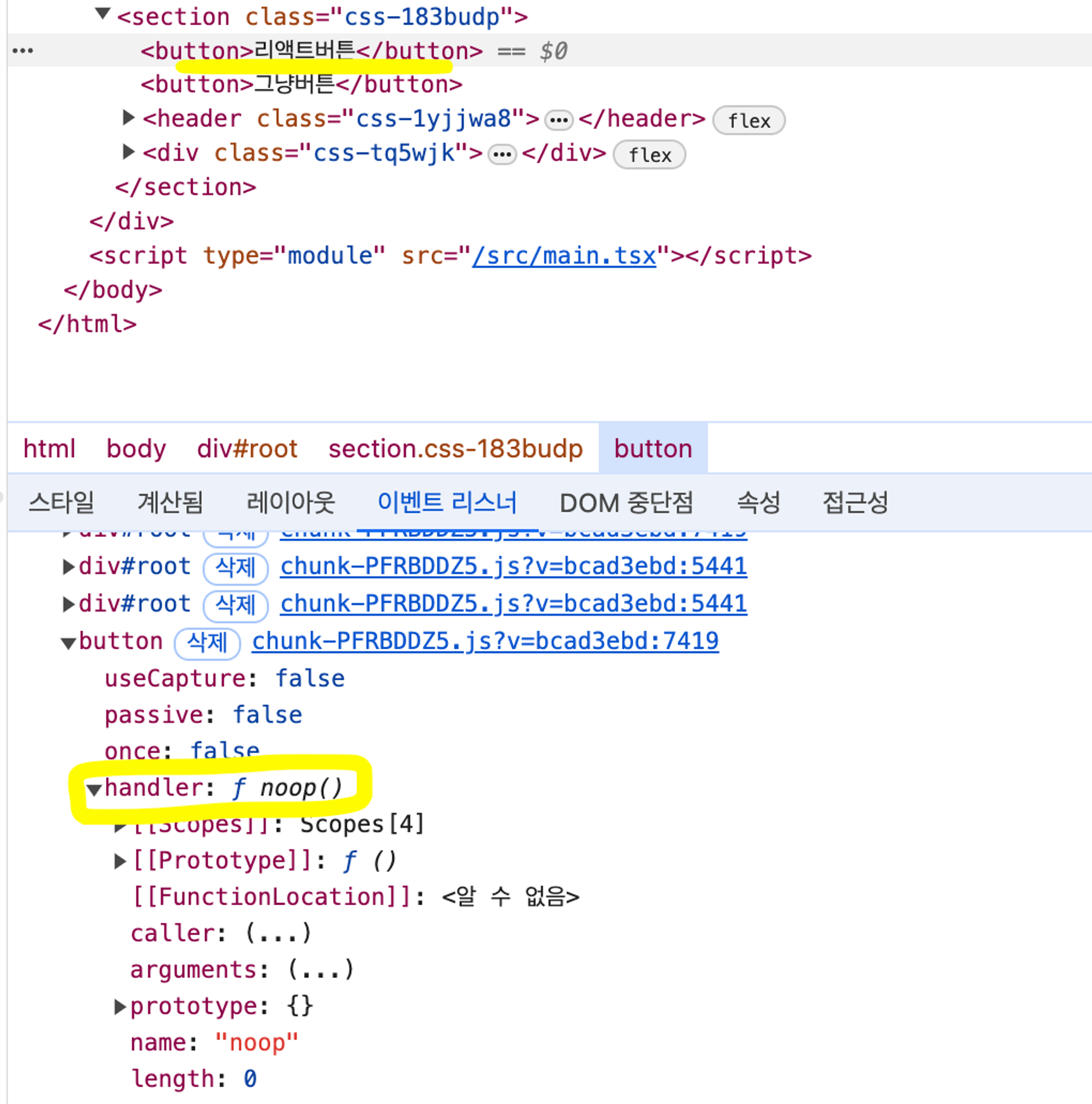Image resolution: width=1092 pixels, height=1104 pixels.
Task: Select the 리액트버튼 button element
Action: (x=311, y=51)
